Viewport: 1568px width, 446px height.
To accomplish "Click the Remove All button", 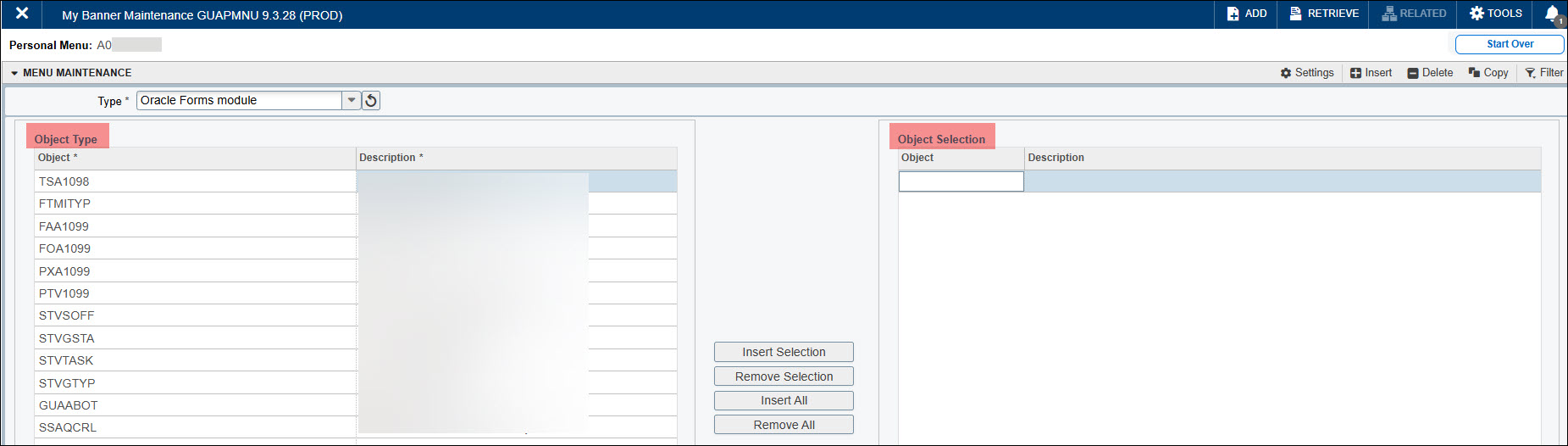I will point(784,425).
